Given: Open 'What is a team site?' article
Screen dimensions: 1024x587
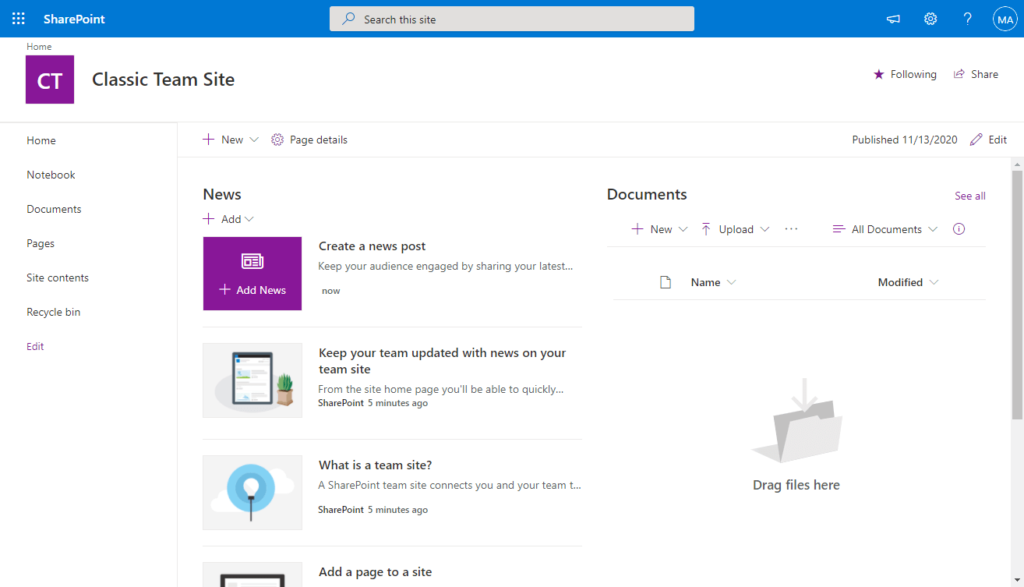Looking at the screenshot, I should 375,465.
